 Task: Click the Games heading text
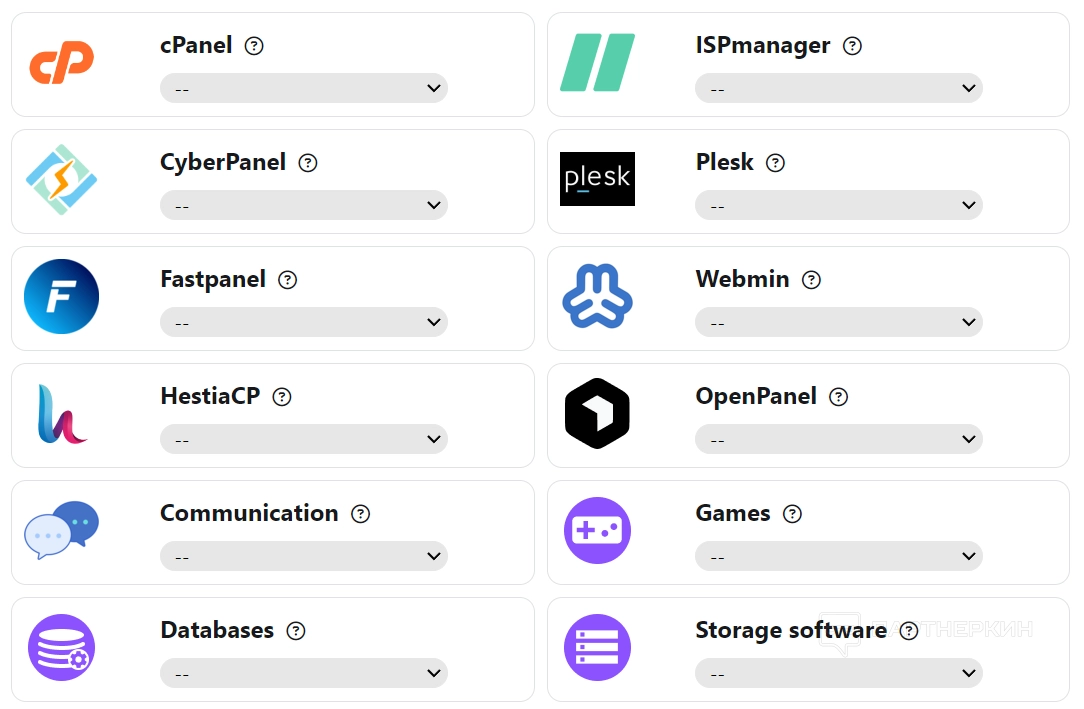pyautogui.click(x=733, y=513)
